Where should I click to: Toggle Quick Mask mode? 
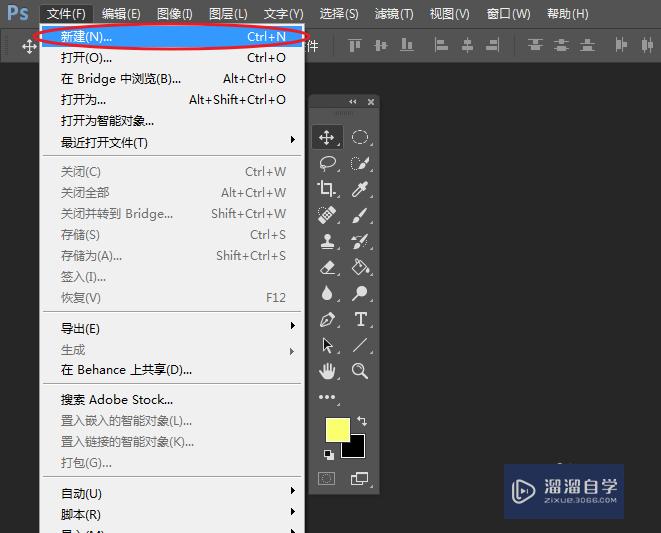coord(326,479)
